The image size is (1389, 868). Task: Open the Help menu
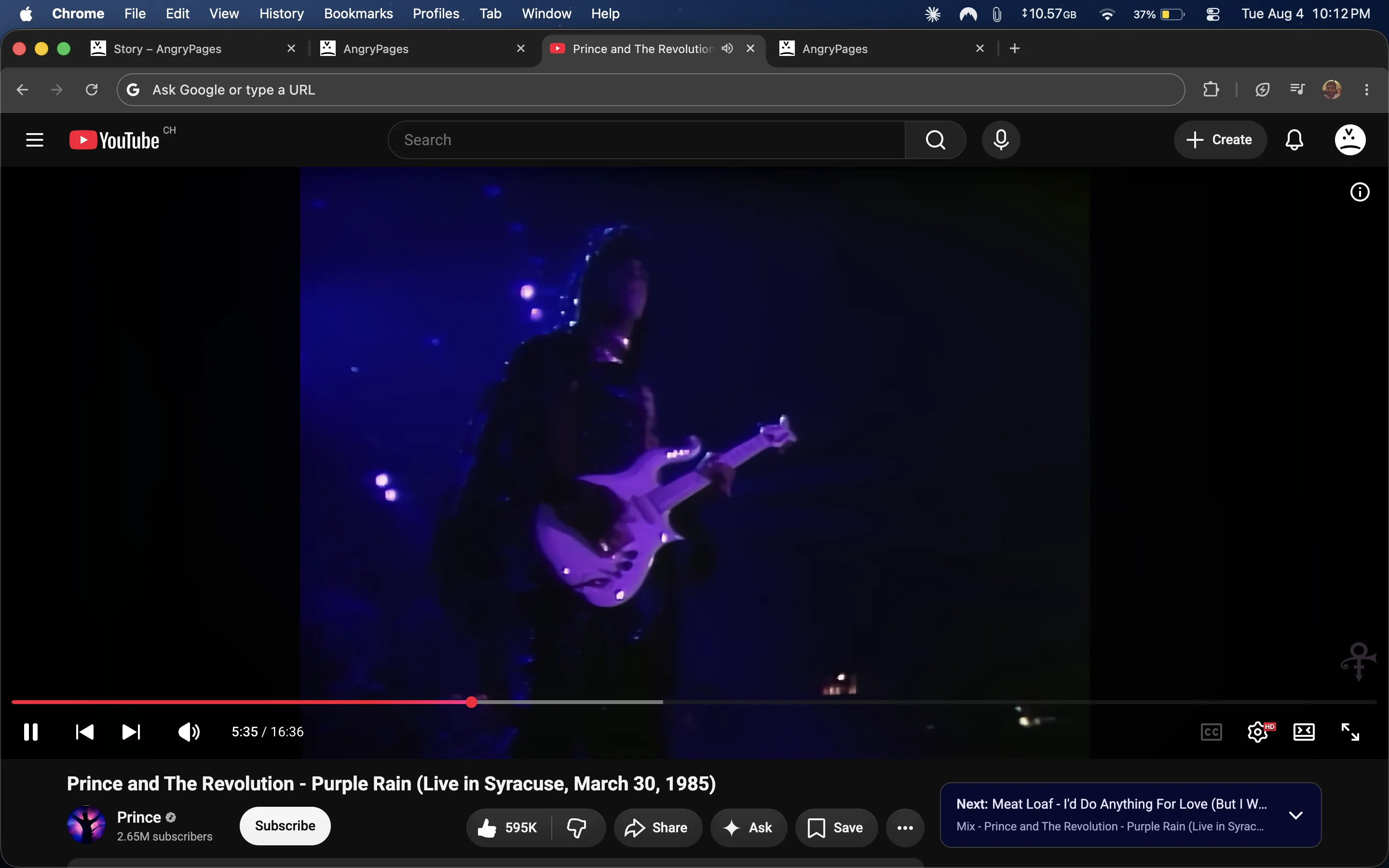pos(605,14)
